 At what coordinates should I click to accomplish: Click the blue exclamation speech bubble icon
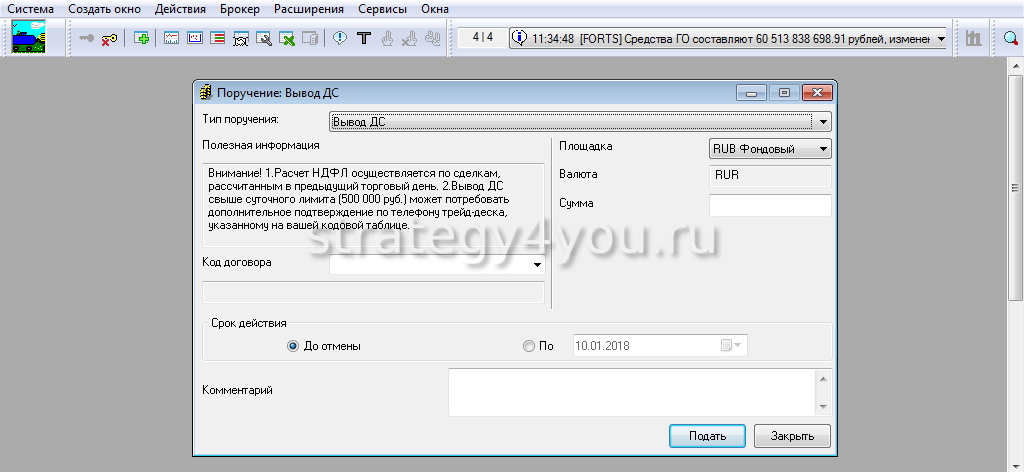click(x=340, y=38)
